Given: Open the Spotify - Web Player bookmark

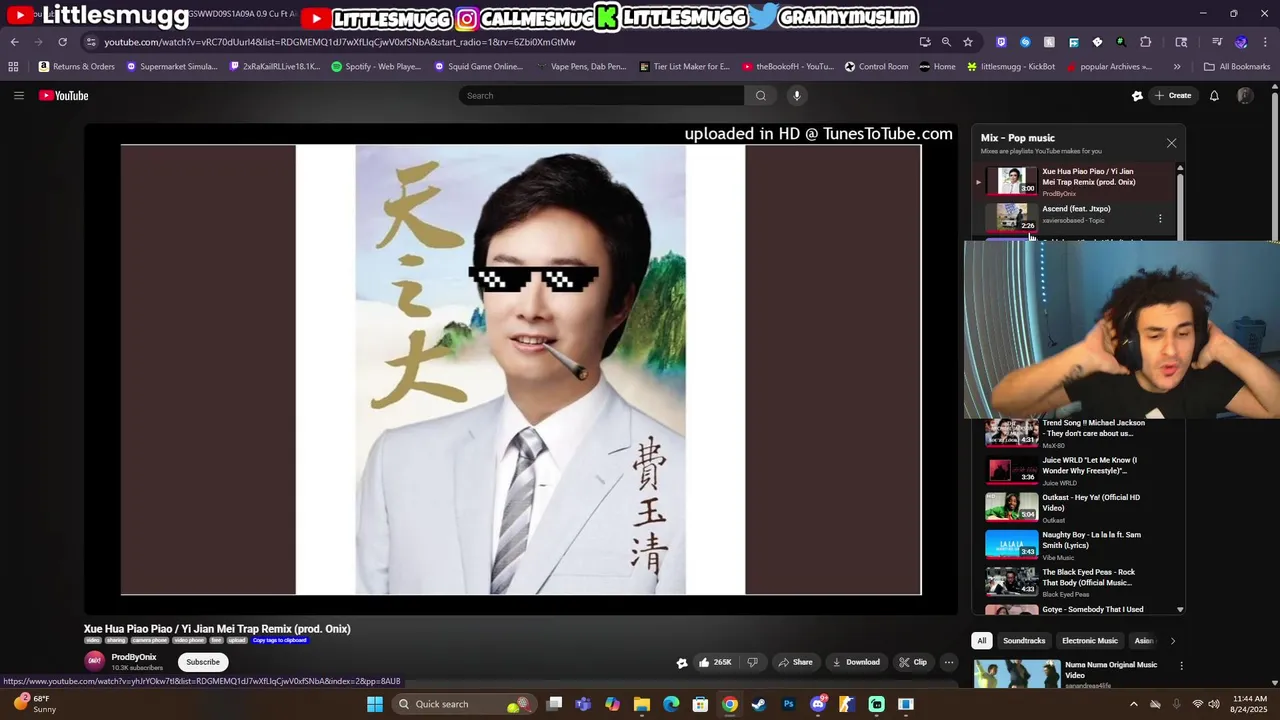Looking at the screenshot, I should (376, 67).
